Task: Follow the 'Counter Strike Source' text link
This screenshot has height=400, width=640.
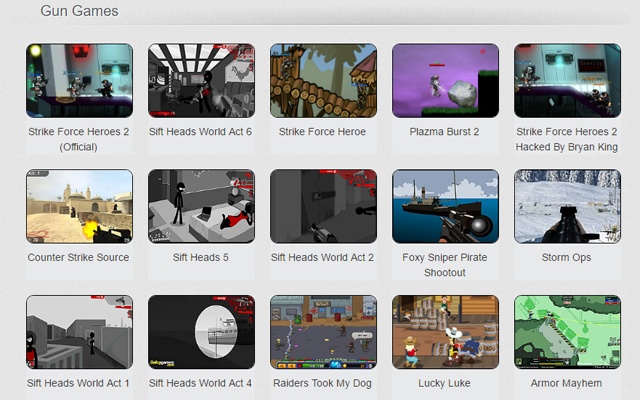Action: click(78, 258)
